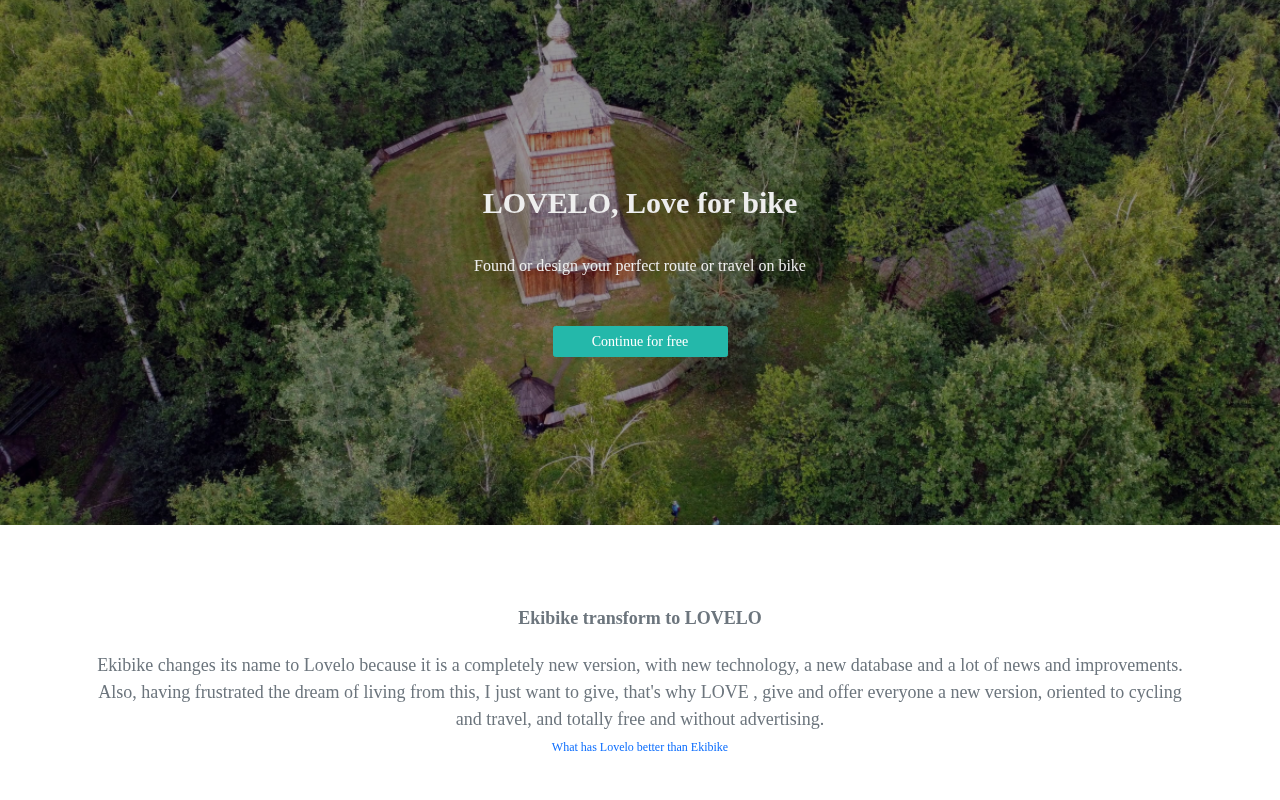Click the standalone word 'LOVE' in the paragraph
Viewport: 1280px width, 800px height.
pos(725,692)
